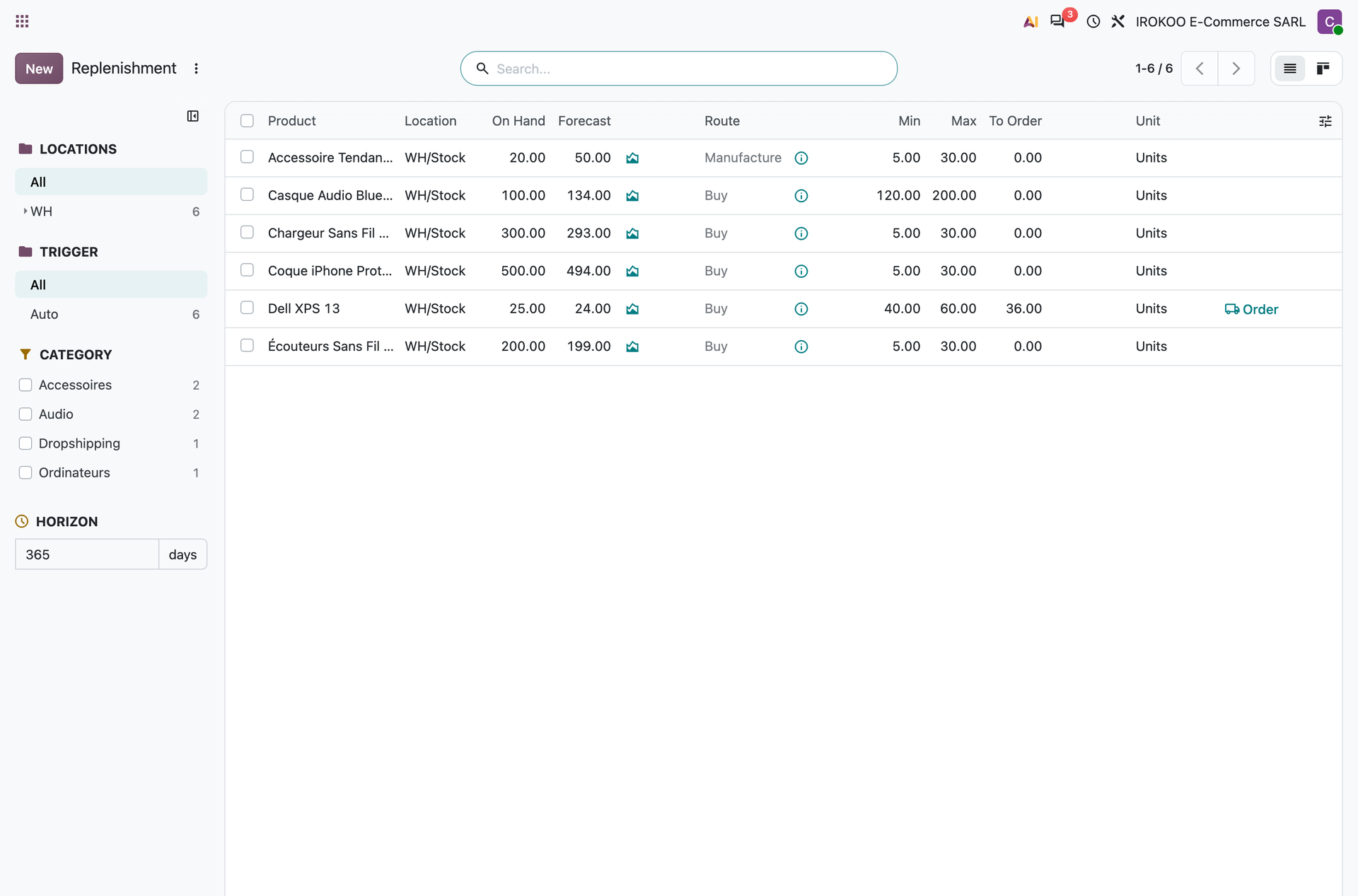Open conversations with 3 unread messages
1358x896 pixels.
(x=1058, y=21)
